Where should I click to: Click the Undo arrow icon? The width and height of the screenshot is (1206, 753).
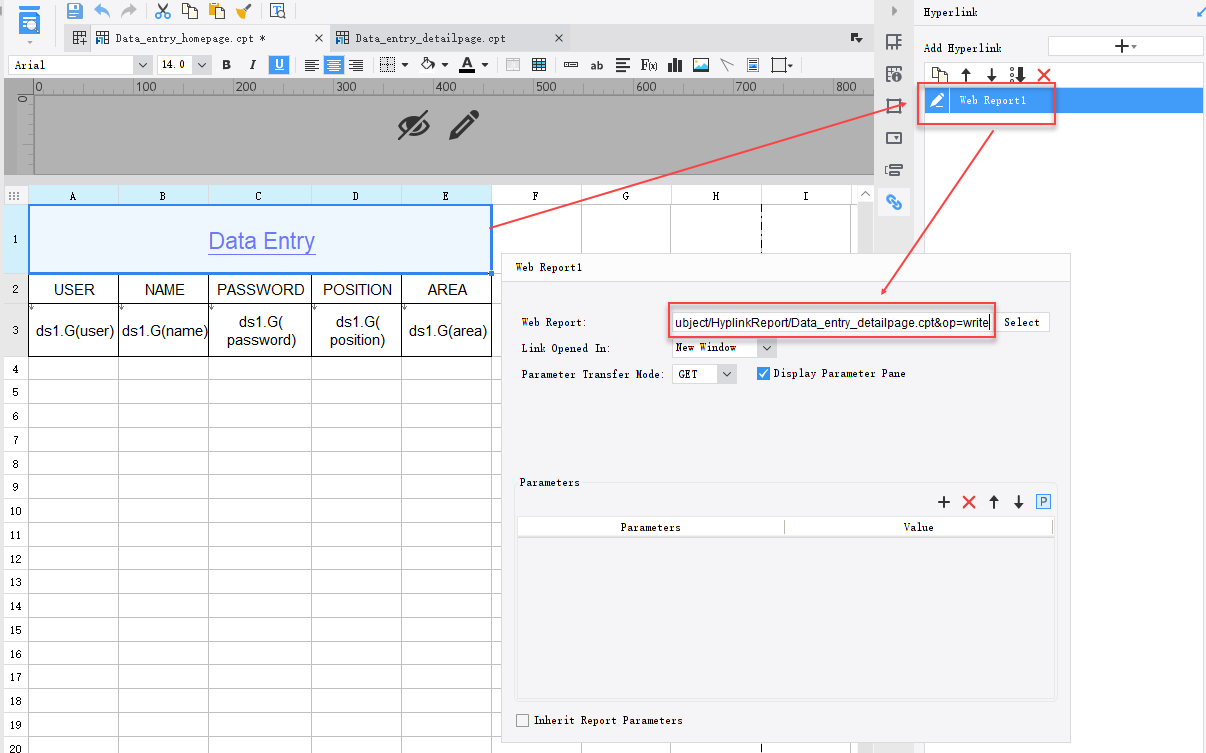[101, 11]
